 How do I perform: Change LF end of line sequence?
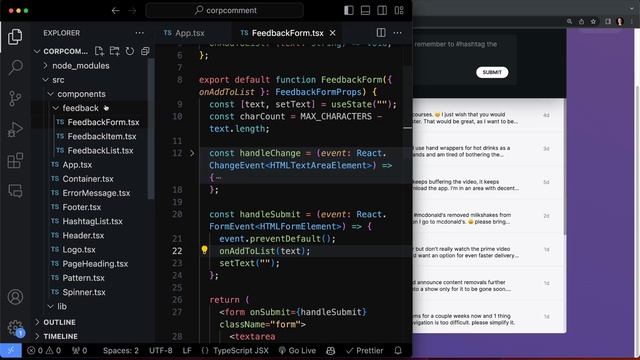tap(187, 350)
